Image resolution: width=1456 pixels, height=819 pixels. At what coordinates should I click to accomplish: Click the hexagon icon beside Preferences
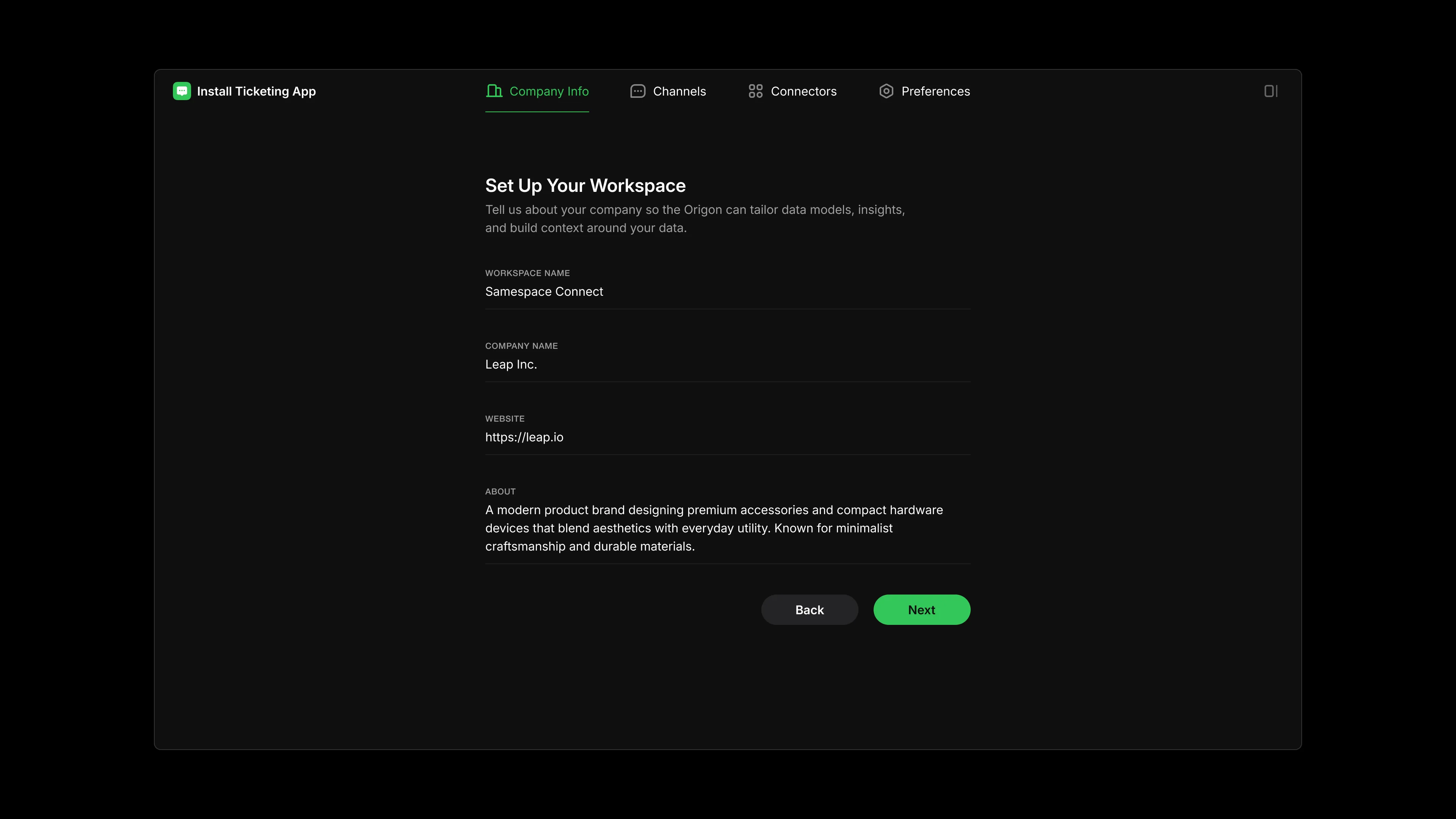pos(886,91)
